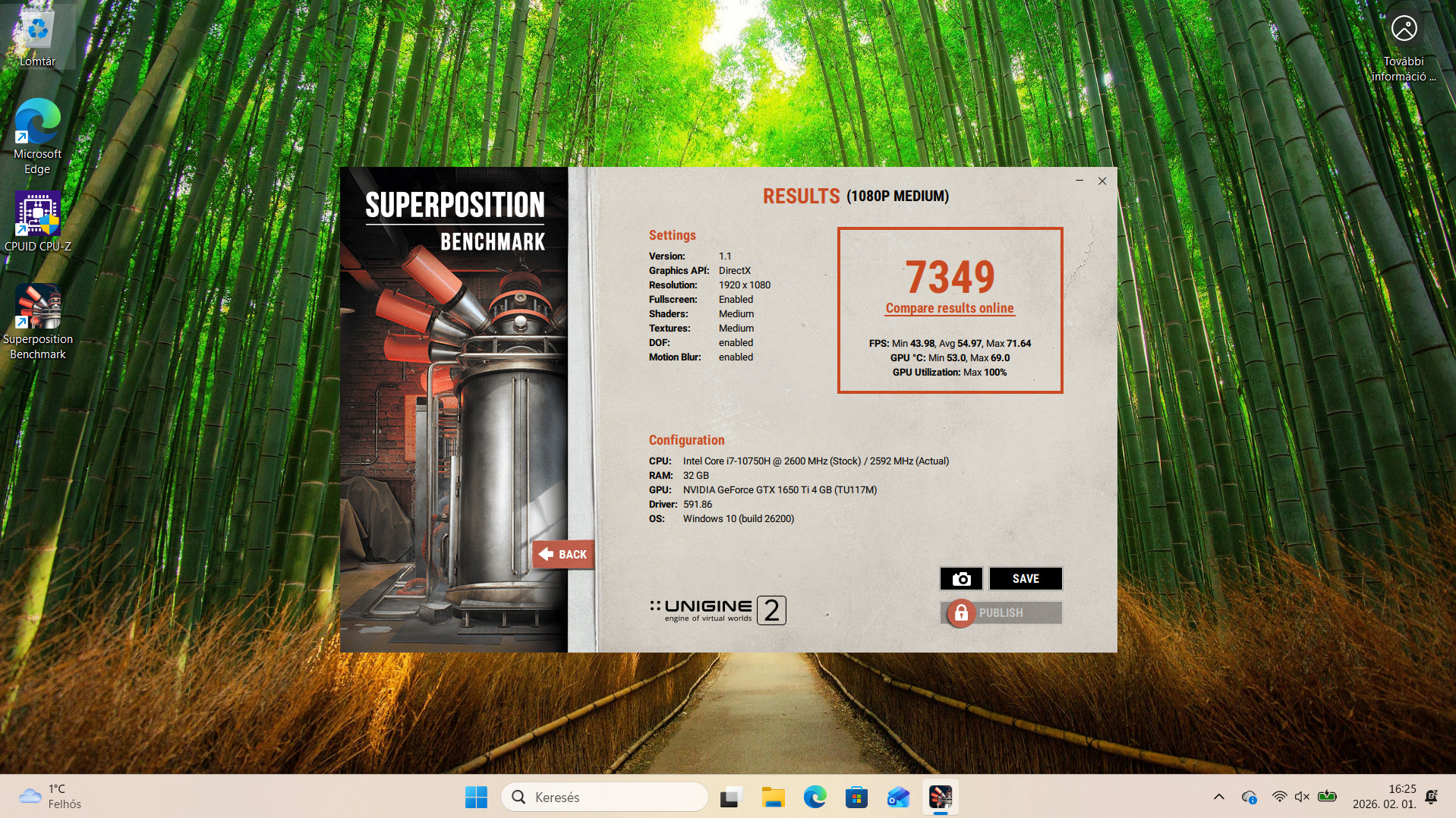Click the Motion Blur value enabled
The height and width of the screenshot is (818, 1456).
click(736, 357)
